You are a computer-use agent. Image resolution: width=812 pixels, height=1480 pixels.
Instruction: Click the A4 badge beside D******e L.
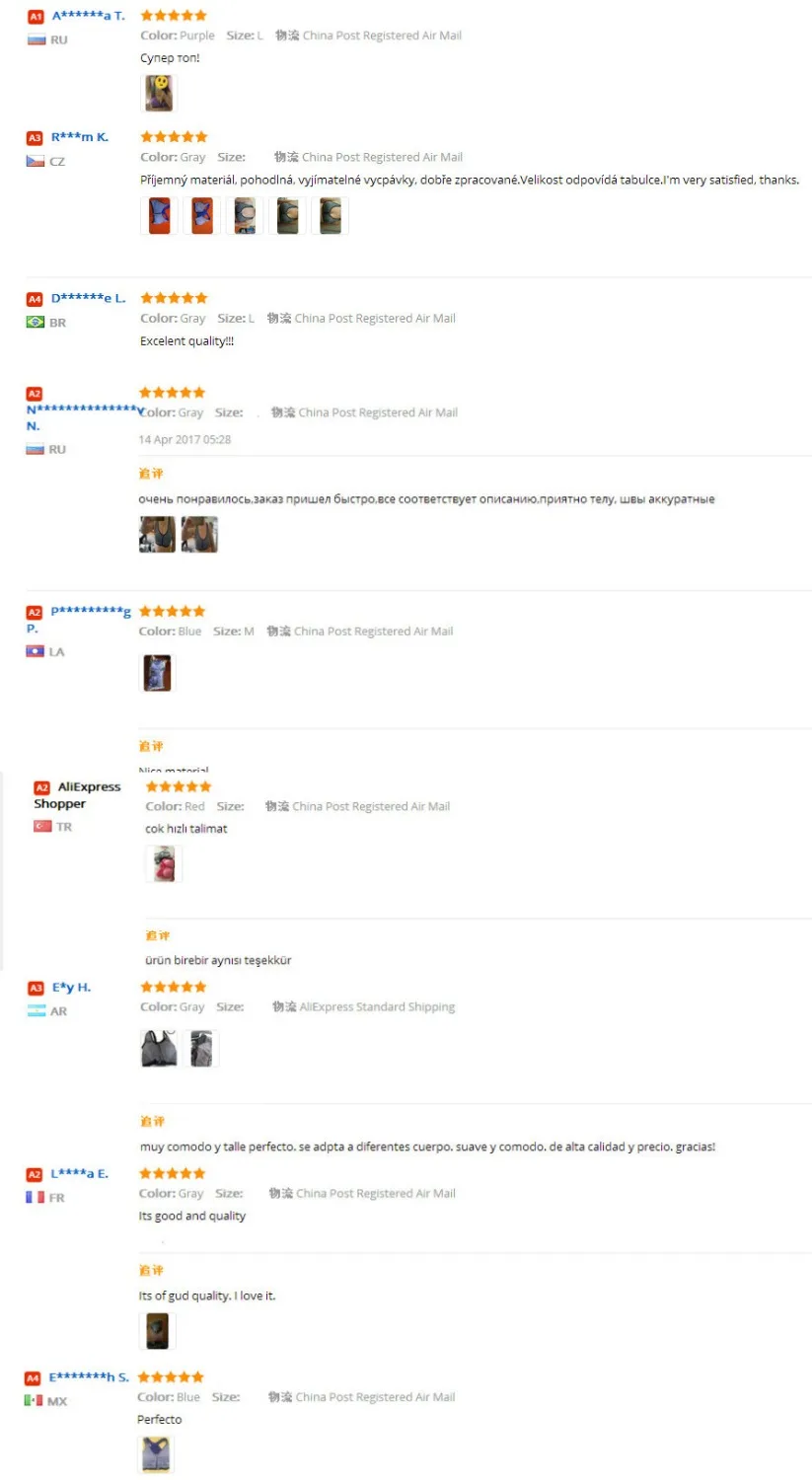point(35,299)
